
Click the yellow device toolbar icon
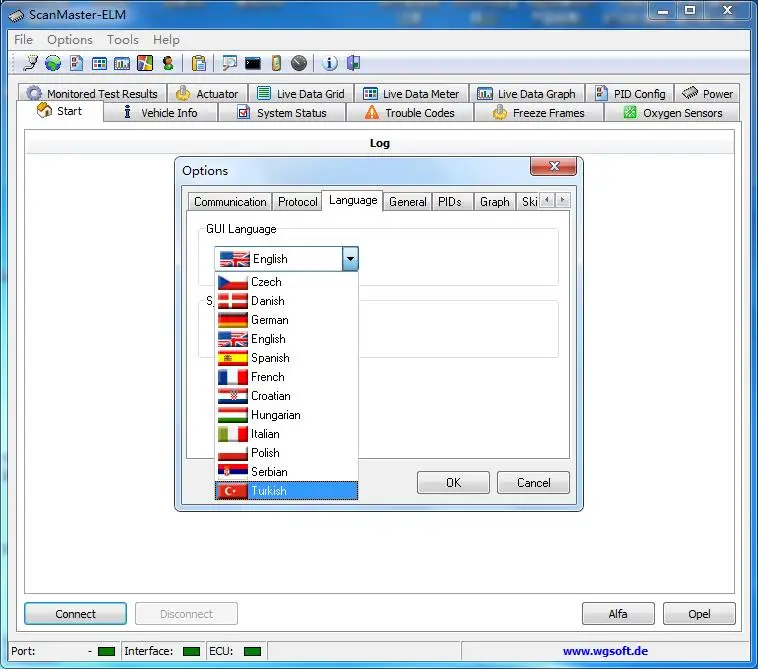(276, 63)
